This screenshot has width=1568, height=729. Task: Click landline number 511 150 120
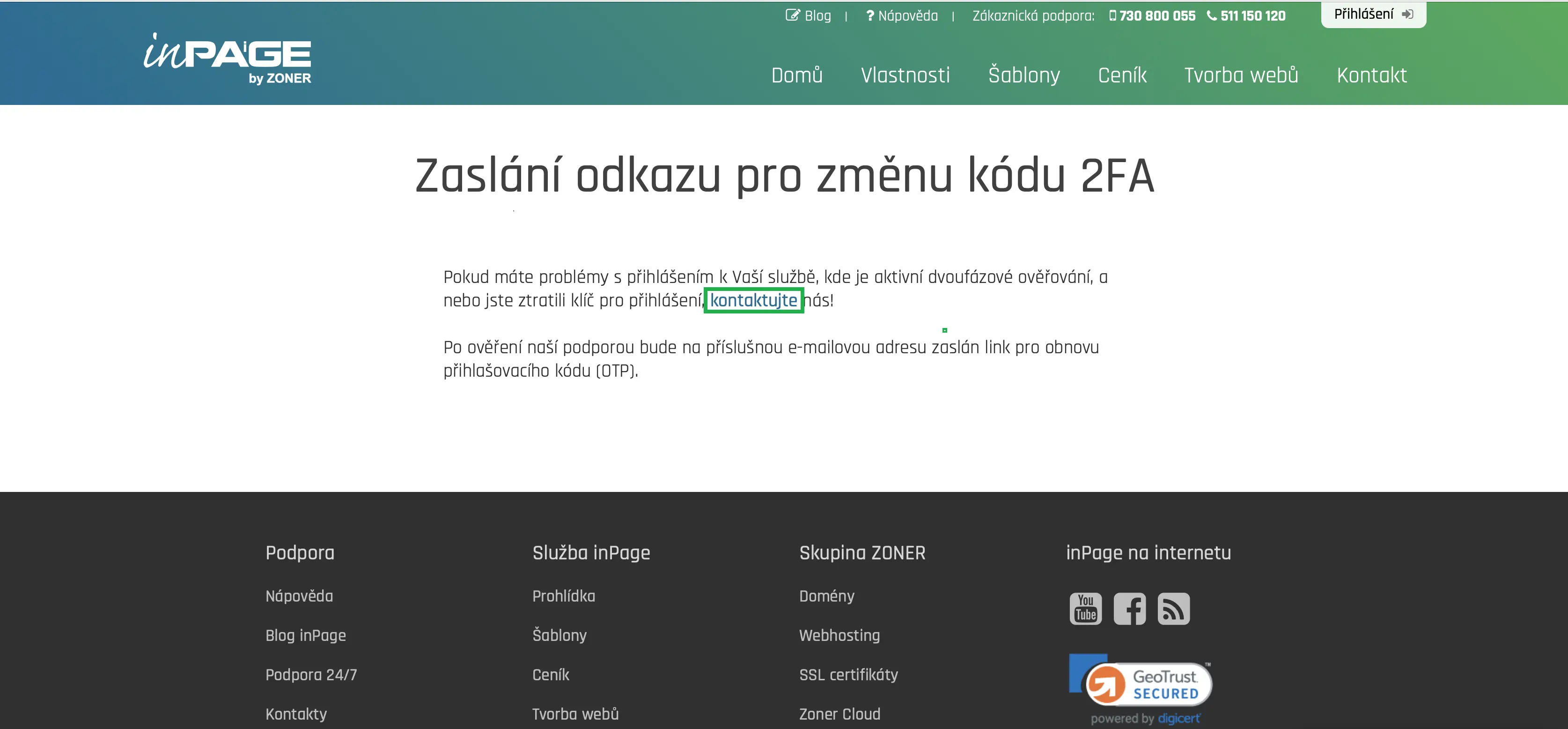[1246, 15]
